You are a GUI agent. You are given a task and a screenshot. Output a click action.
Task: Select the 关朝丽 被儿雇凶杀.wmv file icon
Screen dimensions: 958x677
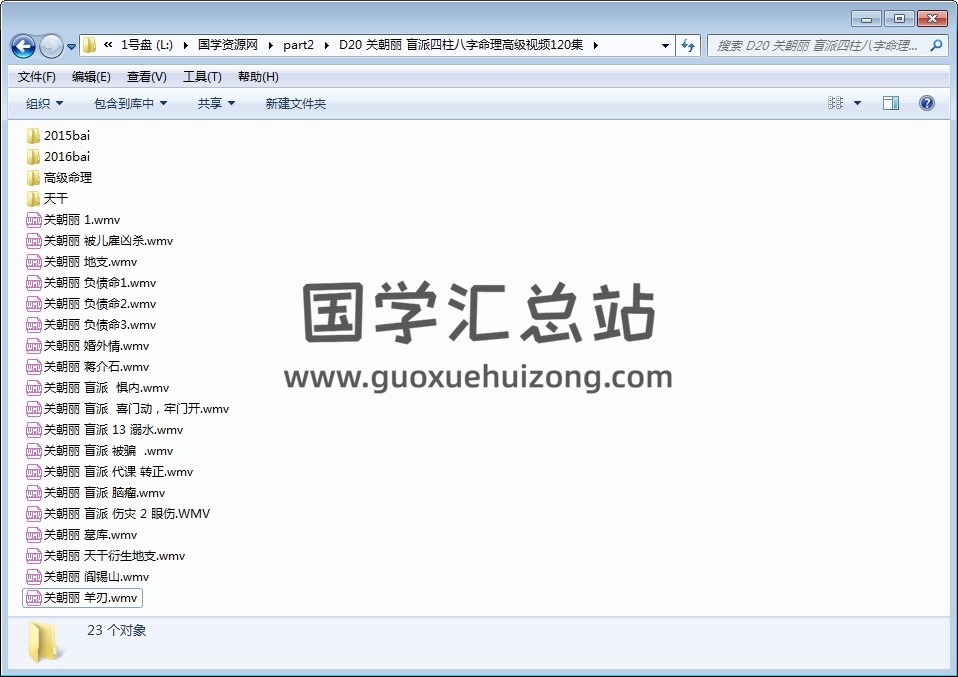pyautogui.click(x=34, y=241)
